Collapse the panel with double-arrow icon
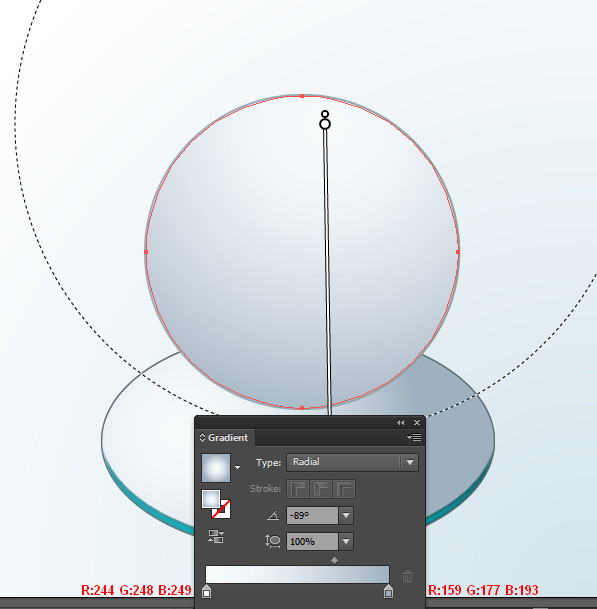Image resolution: width=597 pixels, height=609 pixels. (400, 423)
